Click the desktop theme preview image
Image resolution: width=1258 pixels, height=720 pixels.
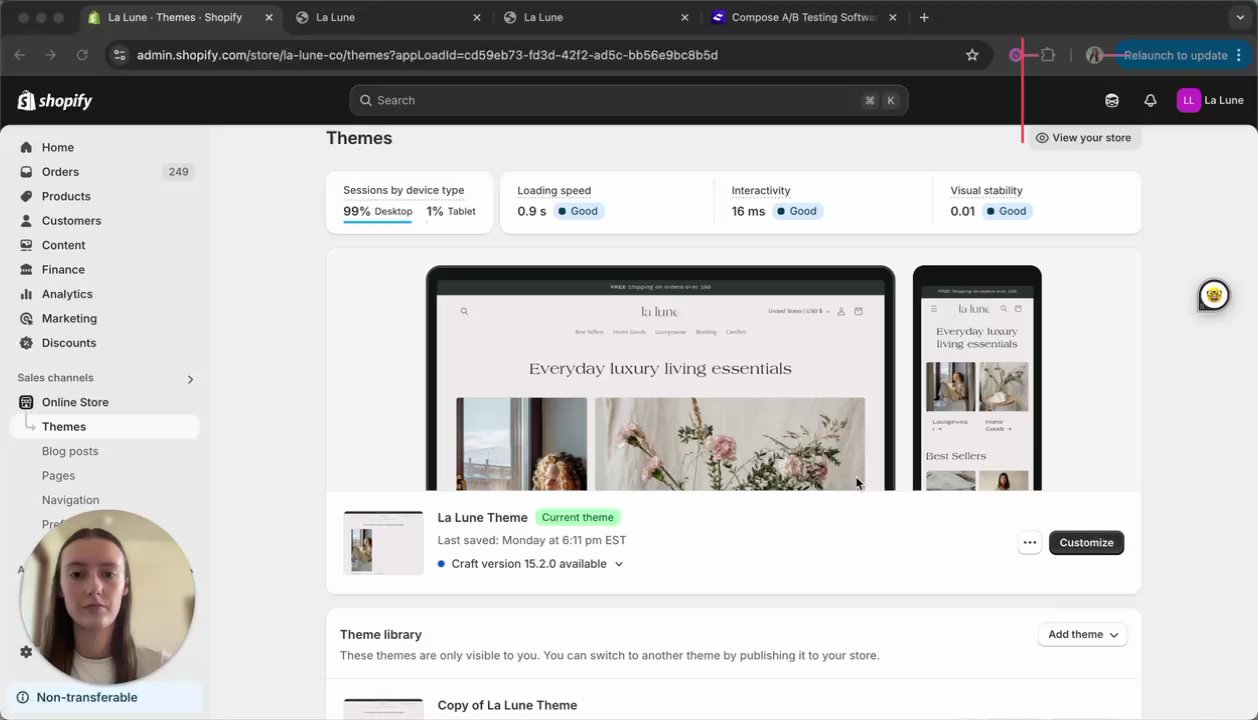(660, 379)
